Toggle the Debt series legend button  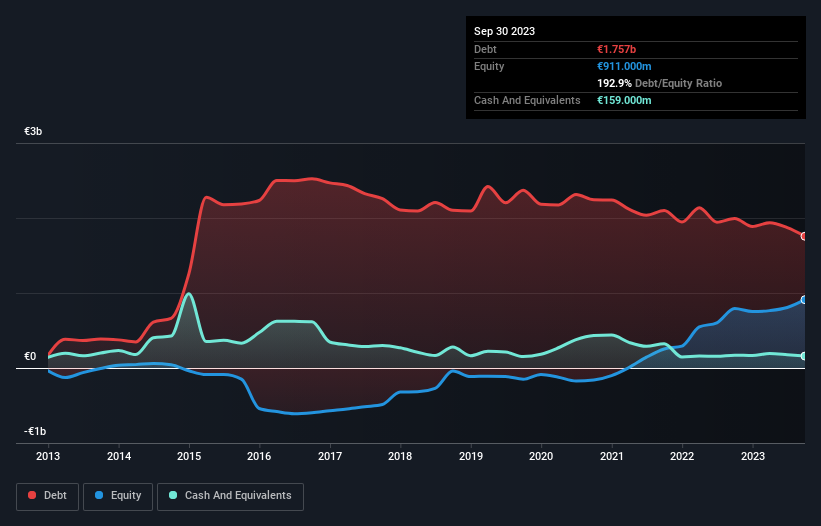click(47, 496)
